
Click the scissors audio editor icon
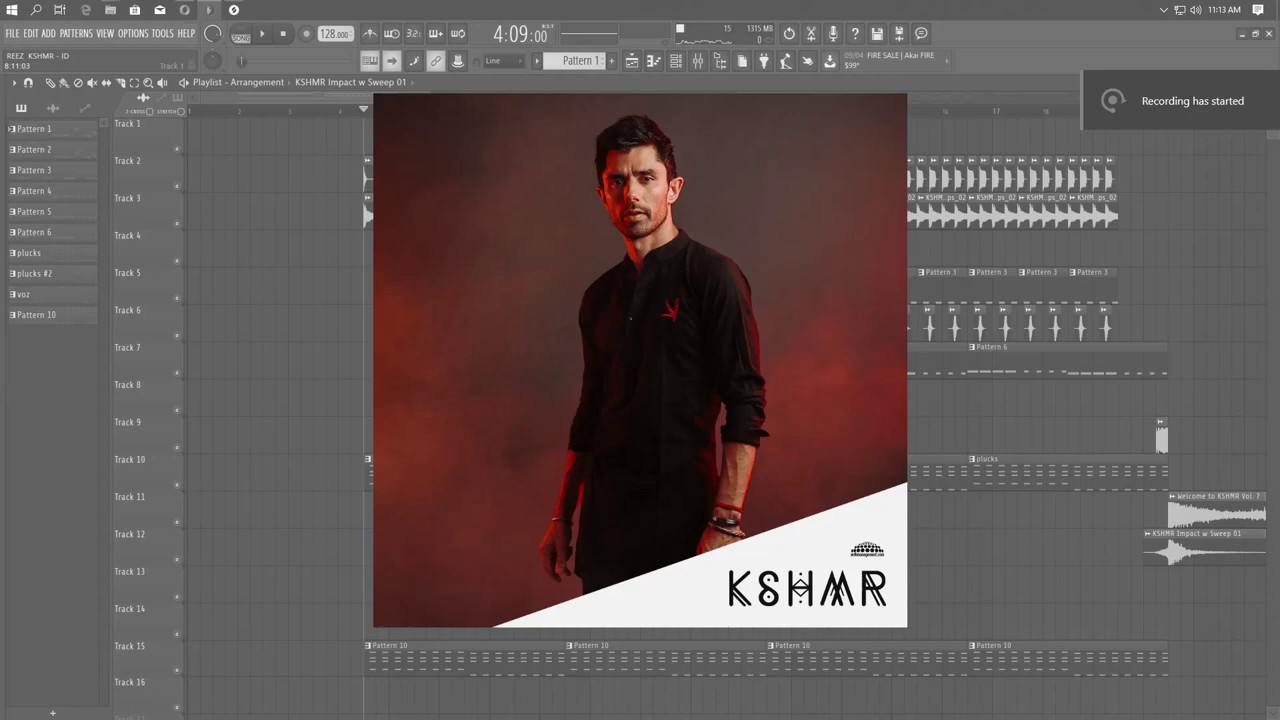[x=811, y=34]
